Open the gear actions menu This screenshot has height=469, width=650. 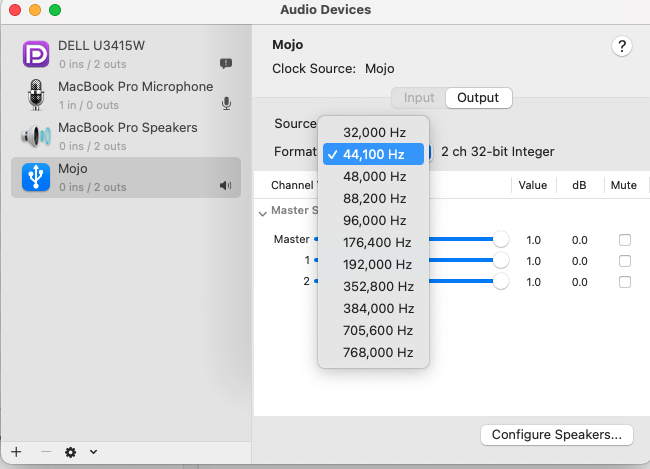point(70,452)
